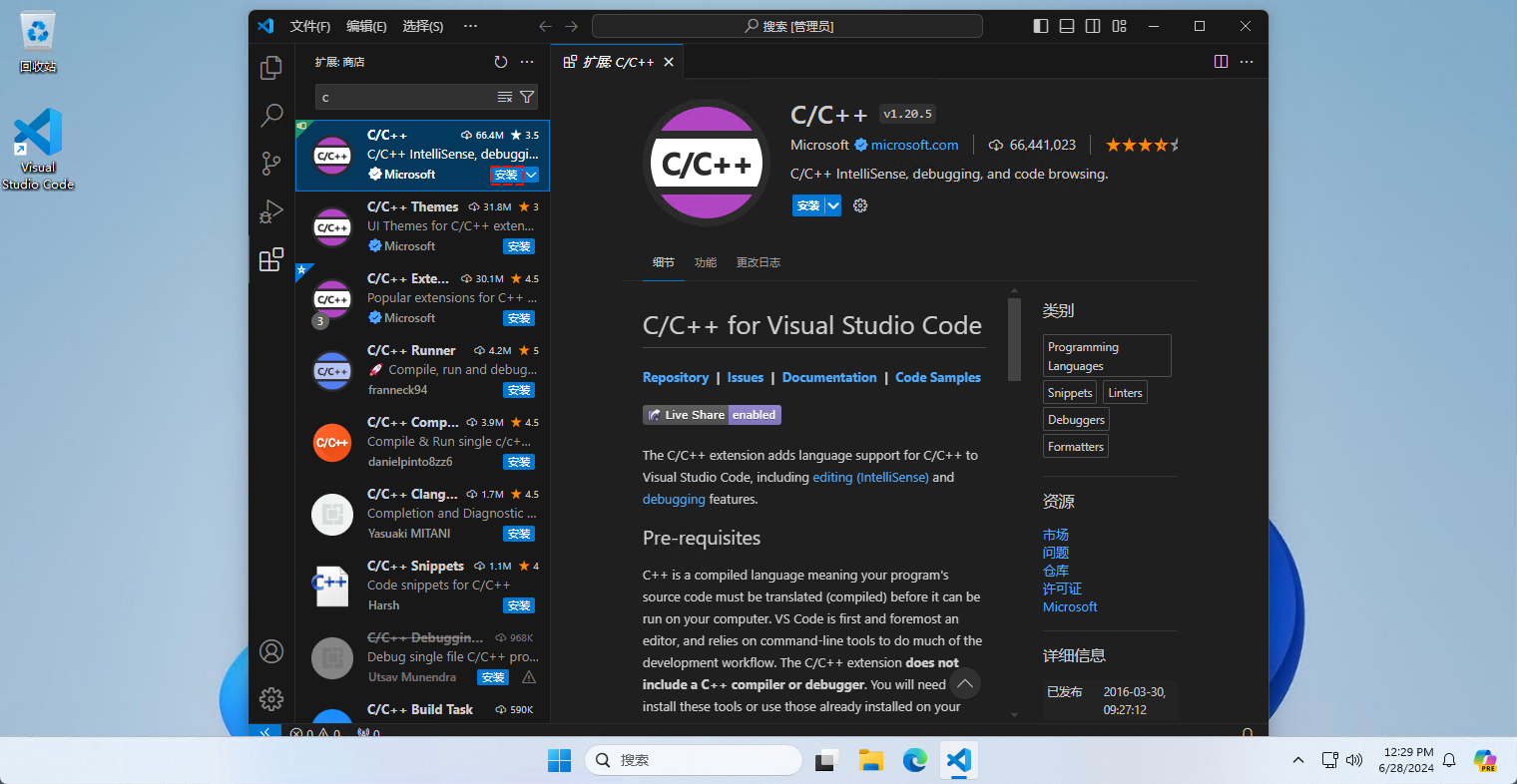Clear the extensions search query
1517x784 pixels.
click(x=504, y=96)
